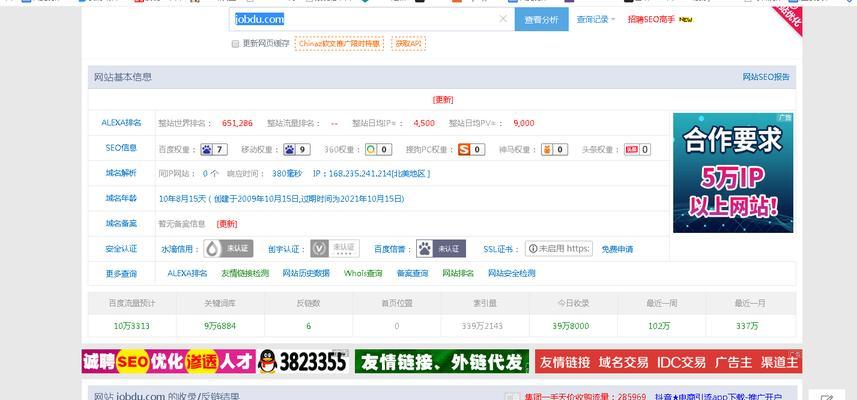Select the SEO信息 row label
This screenshot has width=857, height=400.
[x=121, y=148]
